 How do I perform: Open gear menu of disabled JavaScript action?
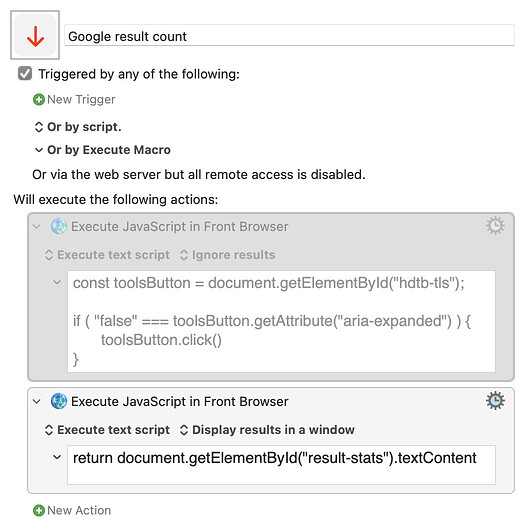point(495,226)
